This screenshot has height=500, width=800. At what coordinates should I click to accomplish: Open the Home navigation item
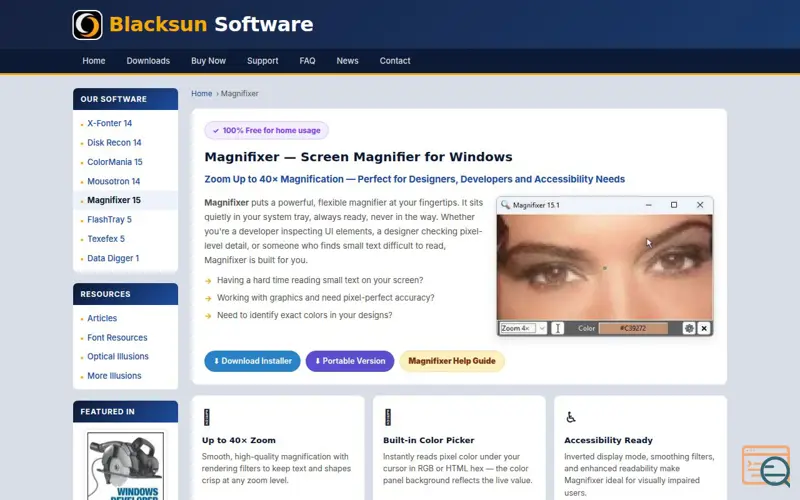(94, 61)
